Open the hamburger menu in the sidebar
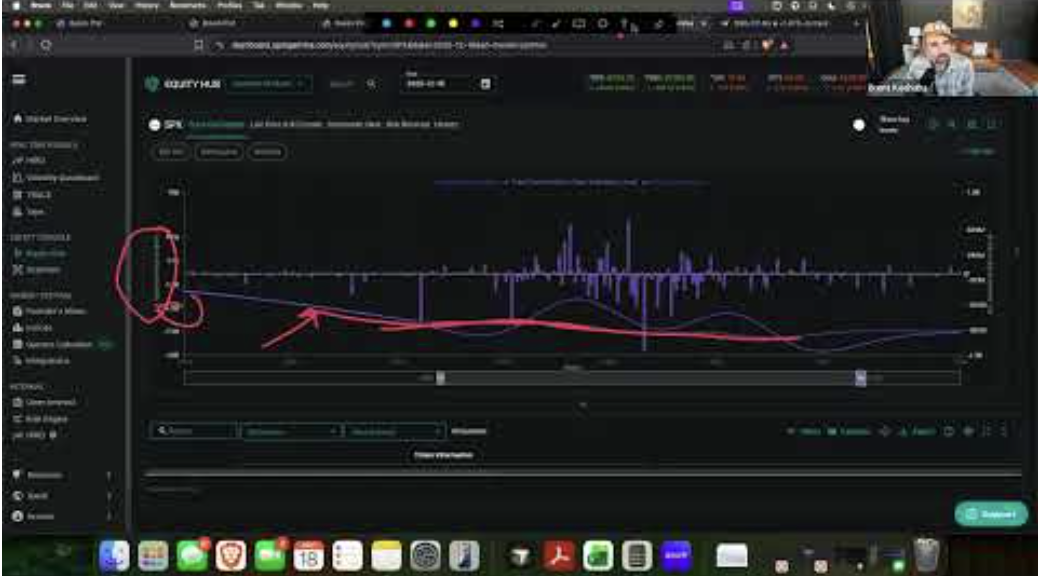The height and width of the screenshot is (576, 1038). click(19, 80)
